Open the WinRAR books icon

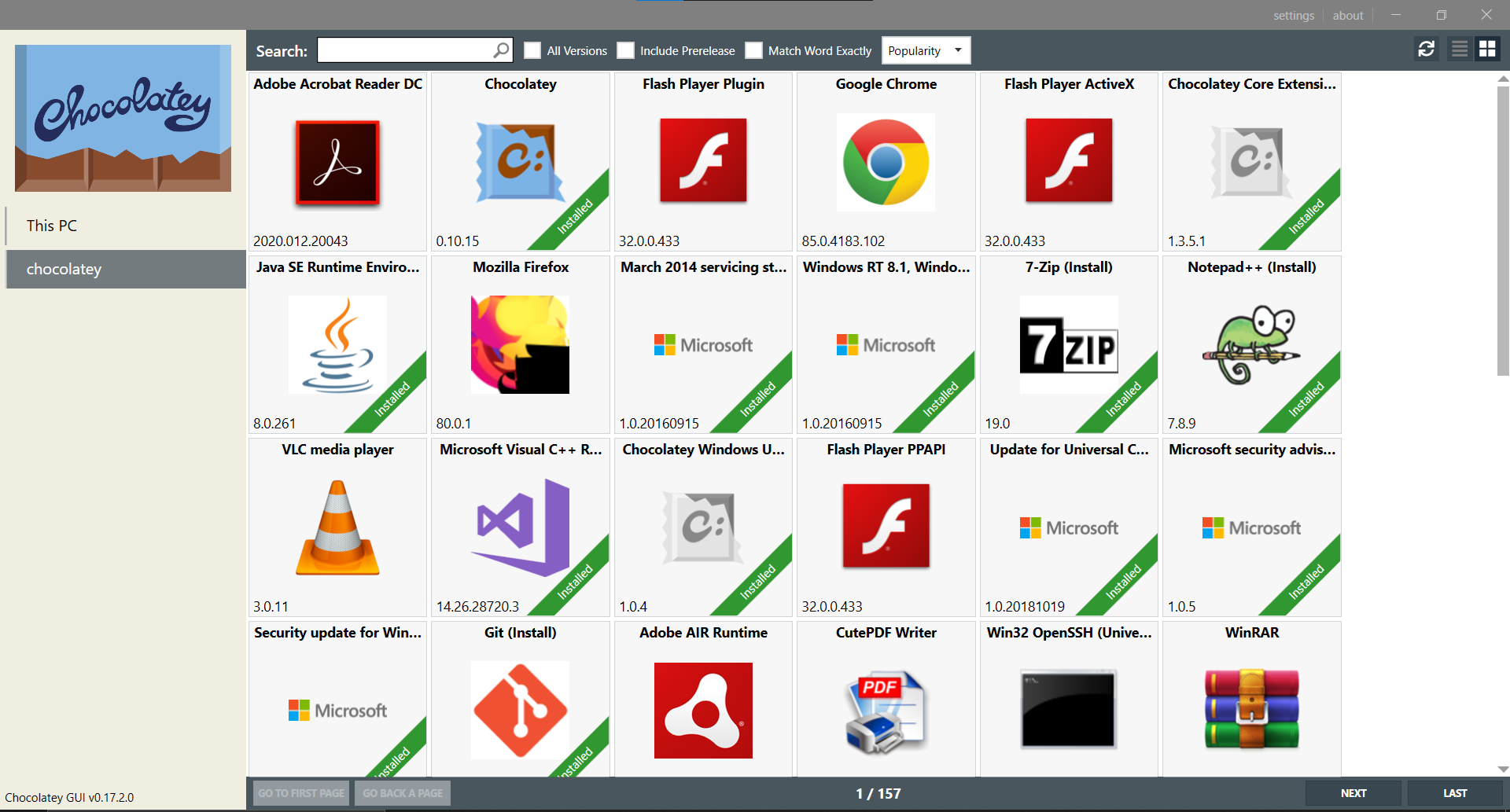click(x=1251, y=709)
